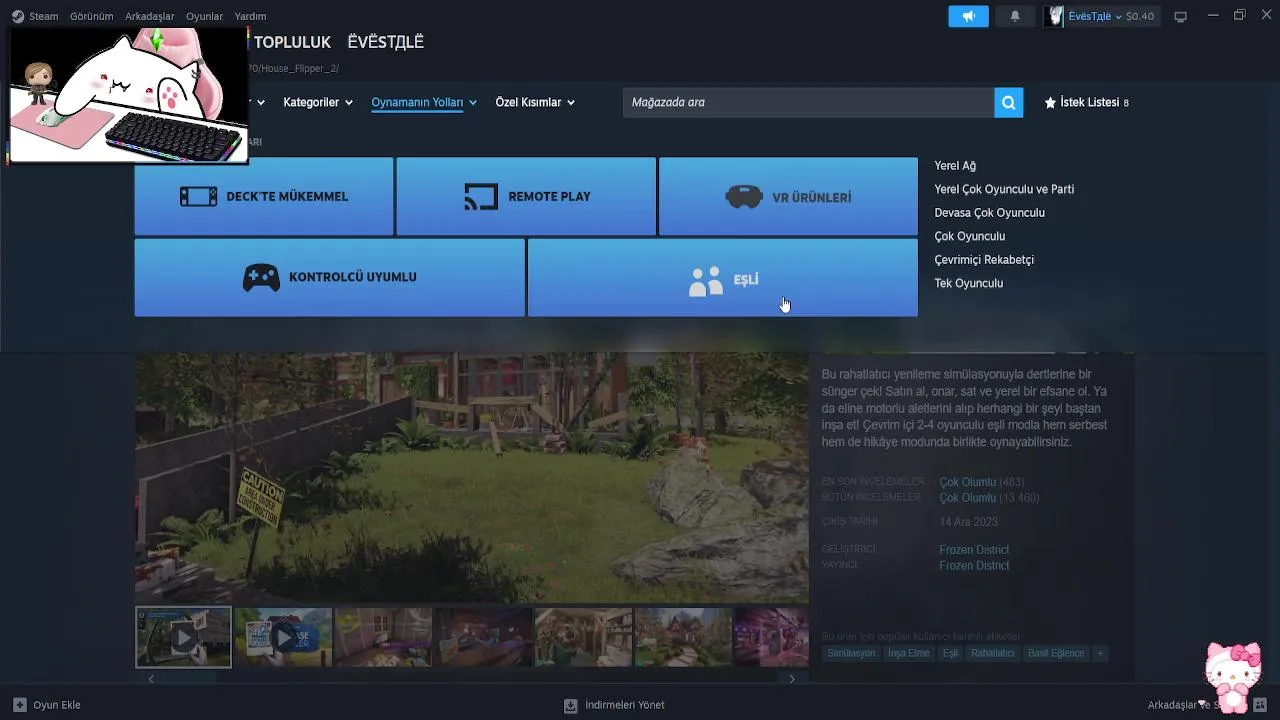Open the Görünüm menu
The image size is (1280, 720).
pos(91,16)
